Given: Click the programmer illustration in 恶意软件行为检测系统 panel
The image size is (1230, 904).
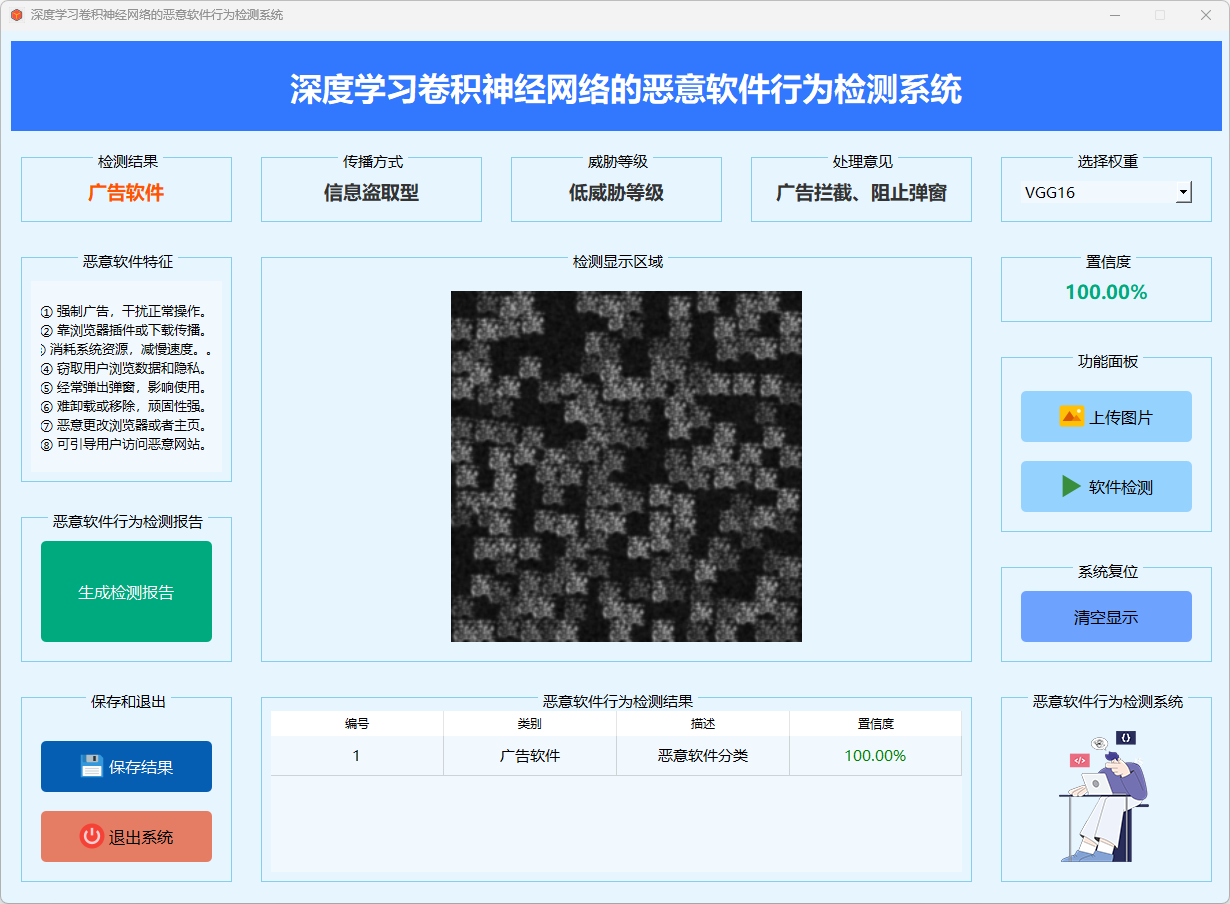Looking at the screenshot, I should tap(1105, 797).
